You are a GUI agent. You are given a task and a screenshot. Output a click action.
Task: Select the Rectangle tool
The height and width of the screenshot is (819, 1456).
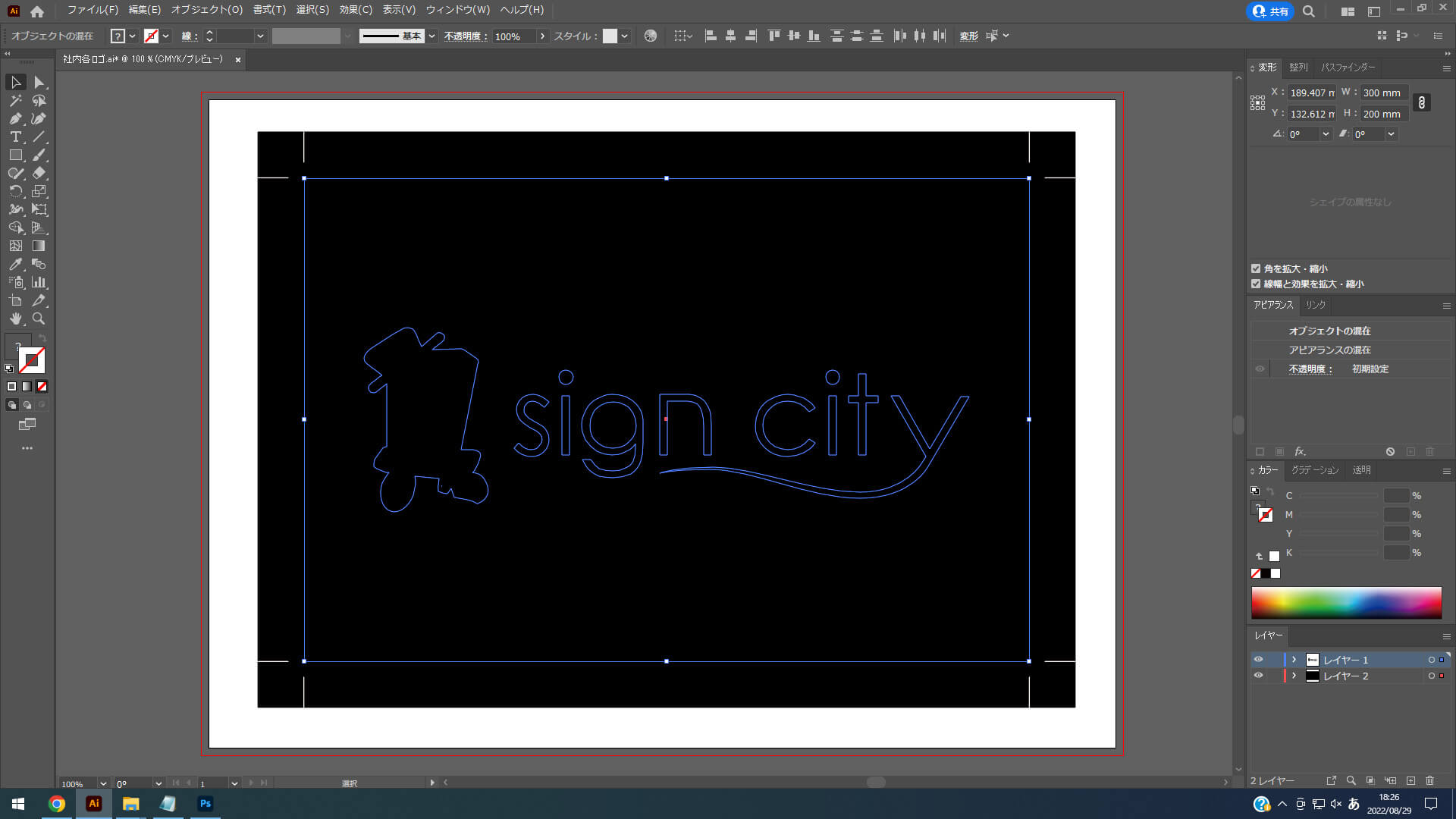pos(15,155)
